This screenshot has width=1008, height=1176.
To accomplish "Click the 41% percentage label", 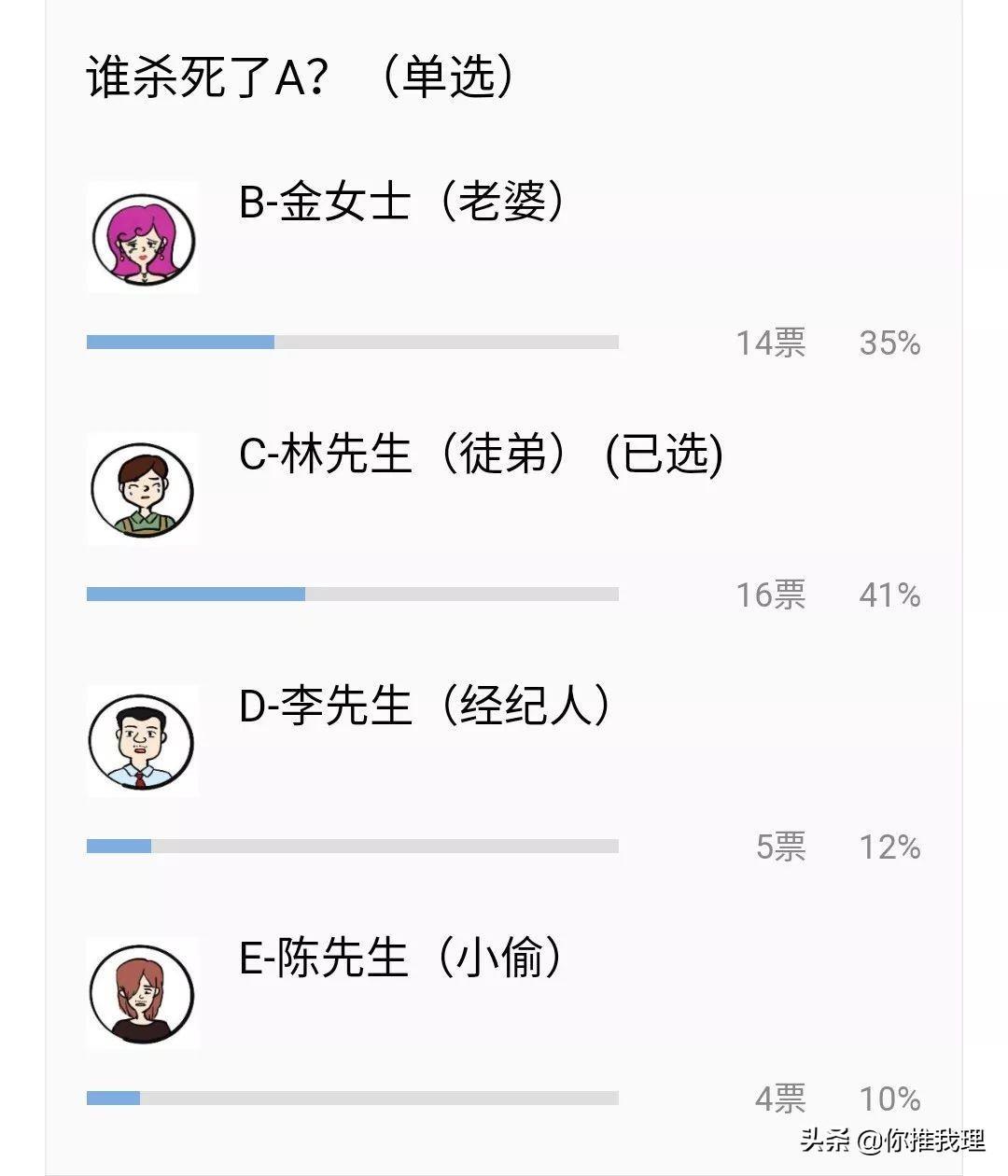I will click(889, 595).
